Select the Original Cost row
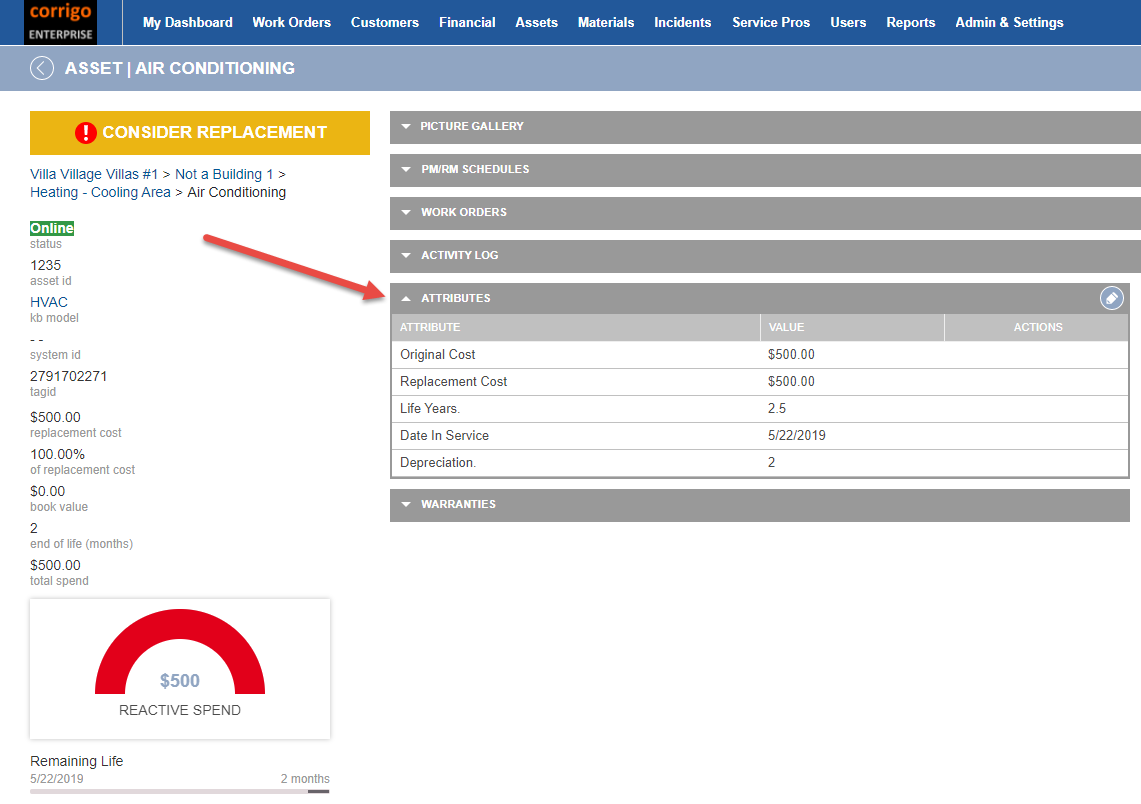1141x804 pixels. [x=760, y=354]
